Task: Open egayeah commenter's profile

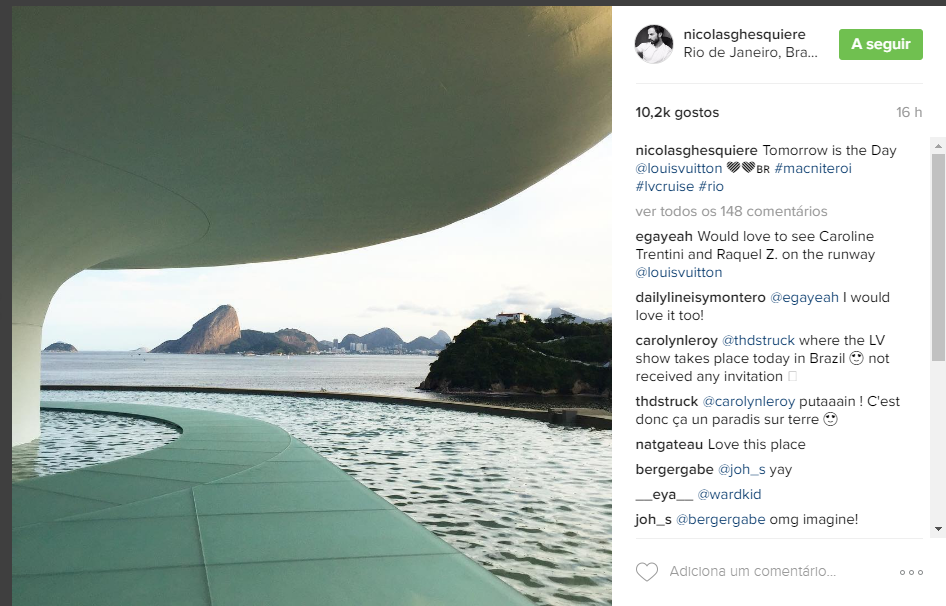Action: coord(664,237)
